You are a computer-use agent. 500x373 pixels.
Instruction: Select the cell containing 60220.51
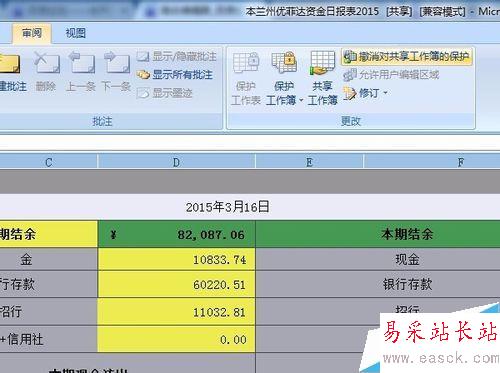coord(176,284)
